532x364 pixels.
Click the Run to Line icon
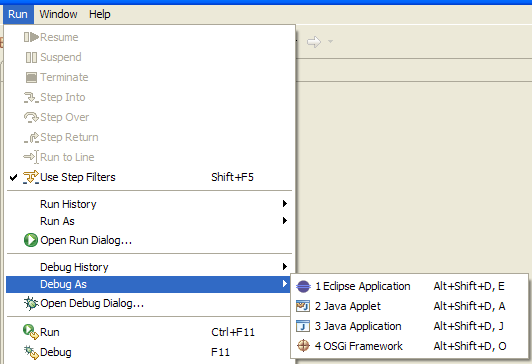[31, 157]
